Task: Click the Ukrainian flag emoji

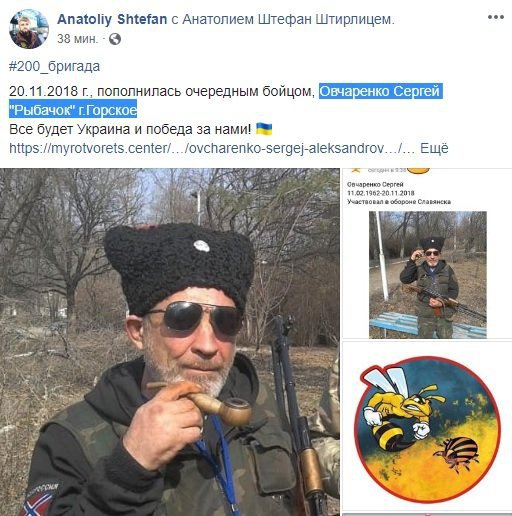Action: click(x=264, y=129)
